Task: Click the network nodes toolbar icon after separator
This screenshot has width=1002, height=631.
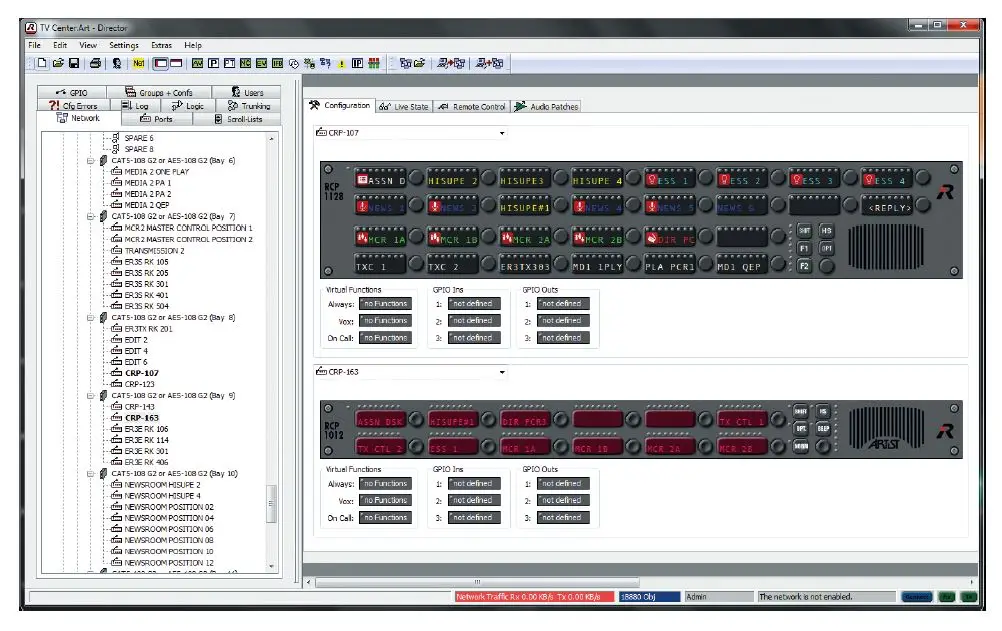Action: (x=405, y=63)
